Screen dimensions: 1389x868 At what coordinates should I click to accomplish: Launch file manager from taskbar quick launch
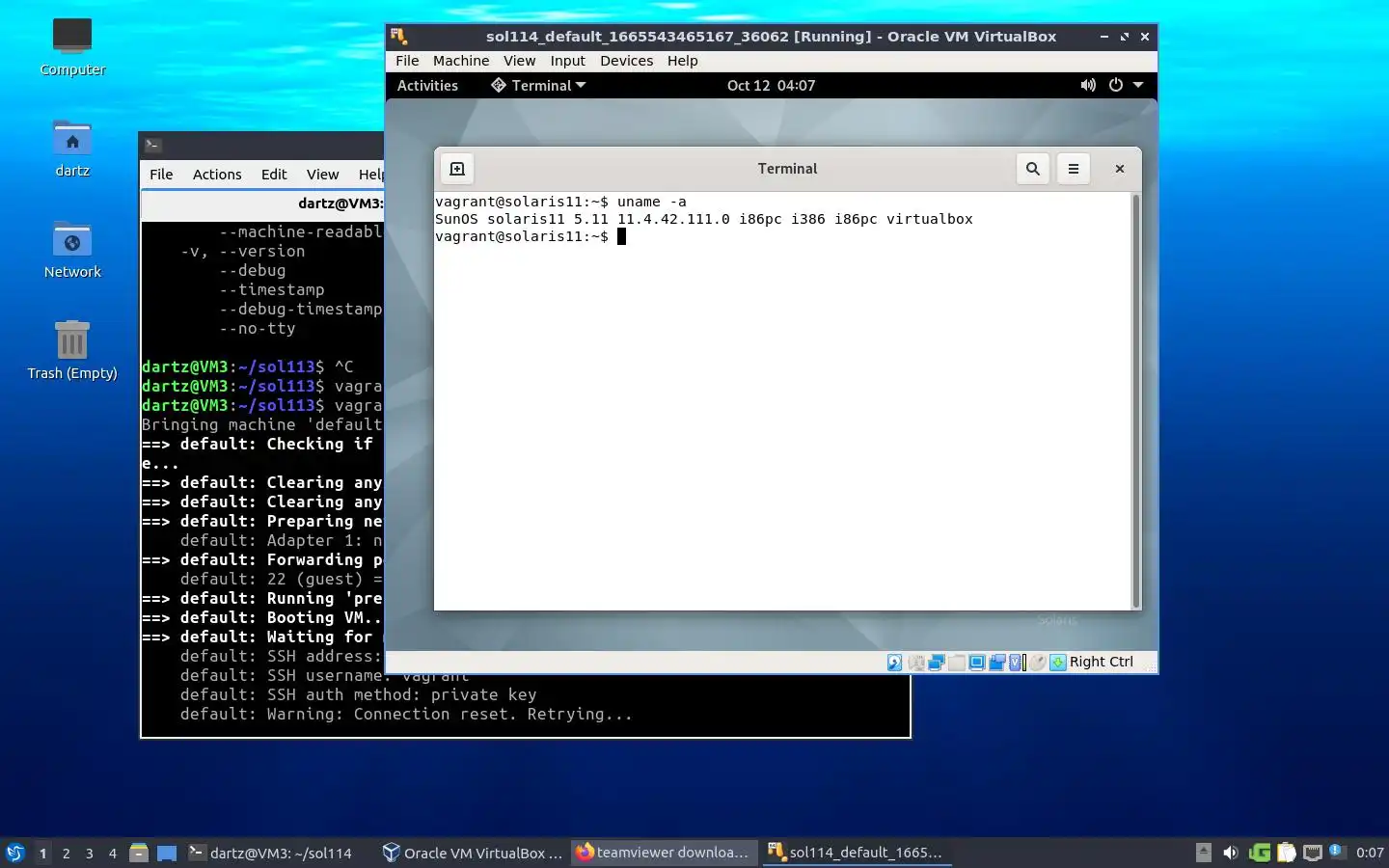139,853
